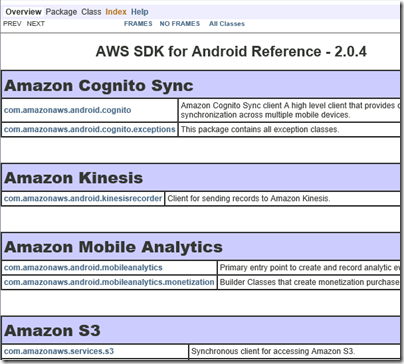Open the com.amazonaws.android.cognito.exceptions package
Image resolution: width=404 pixels, height=364 pixels.
[x=90, y=129]
